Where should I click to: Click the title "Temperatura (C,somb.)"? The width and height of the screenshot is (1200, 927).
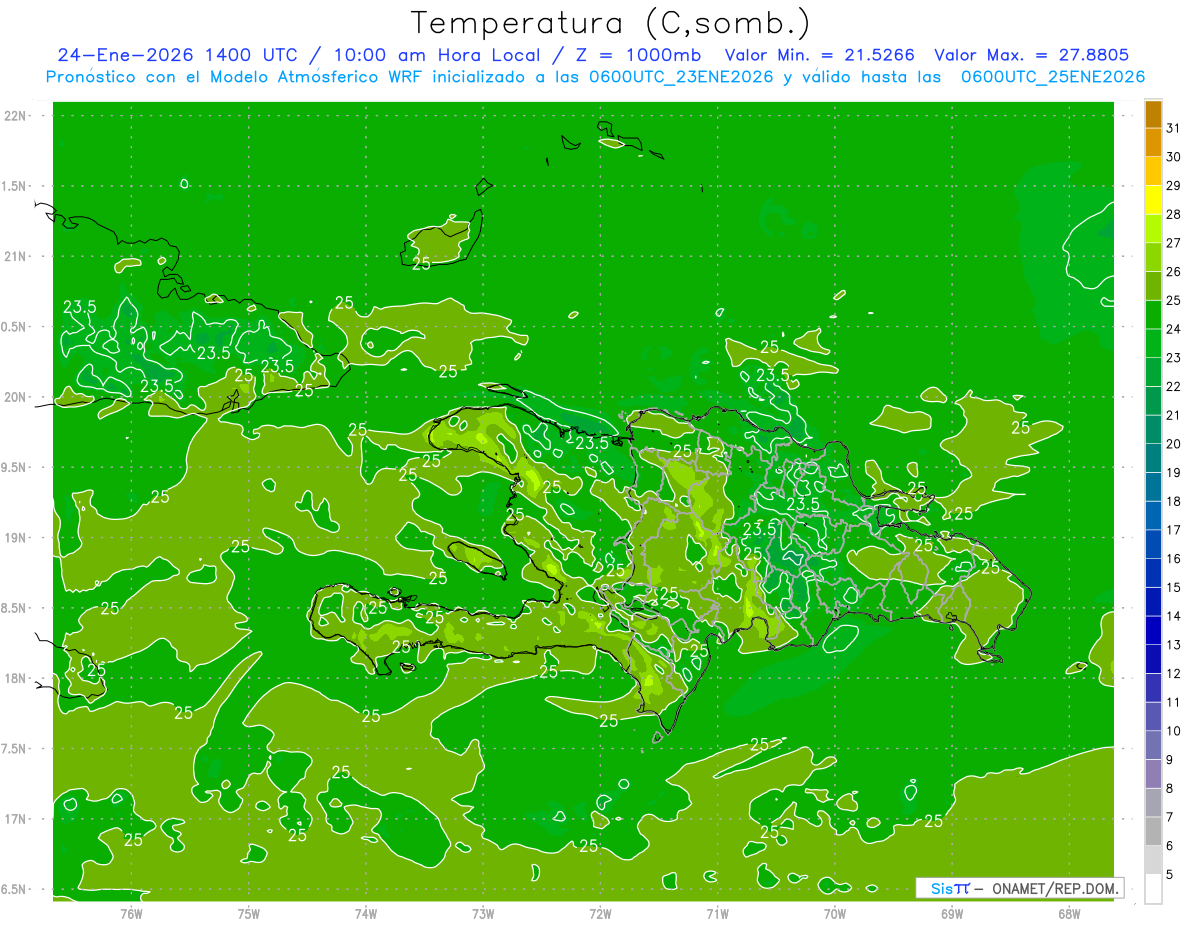pyautogui.click(x=610, y=23)
